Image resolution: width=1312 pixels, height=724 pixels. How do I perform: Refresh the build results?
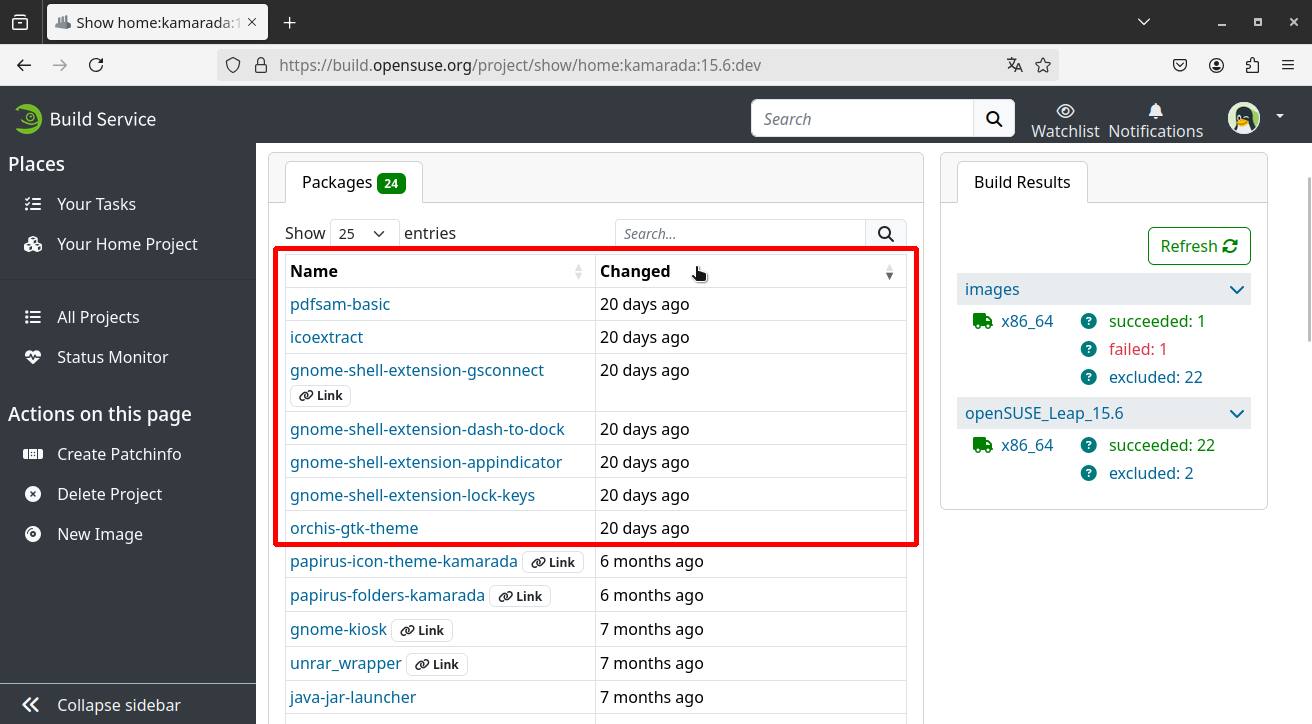click(x=1199, y=246)
